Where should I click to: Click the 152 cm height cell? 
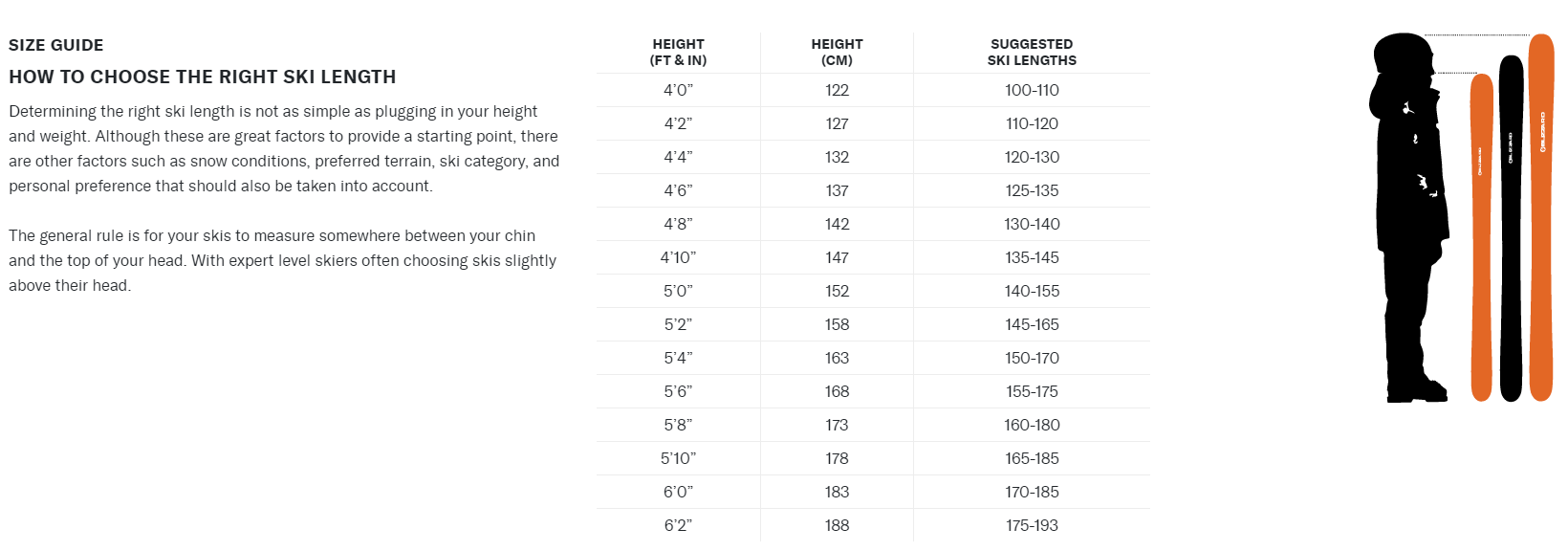pyautogui.click(x=837, y=291)
